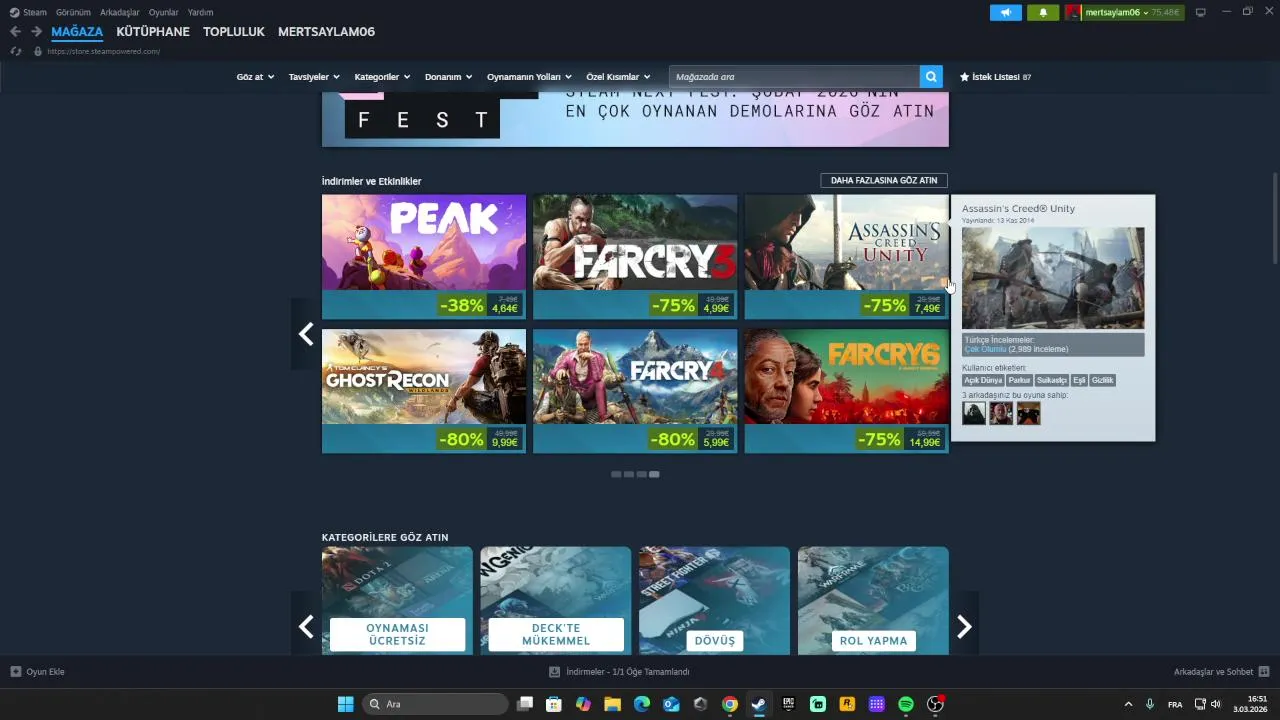Screen dimensions: 1280x720
Task: Click the mertsaylam06 profile avatar
Action: [x=1073, y=12]
